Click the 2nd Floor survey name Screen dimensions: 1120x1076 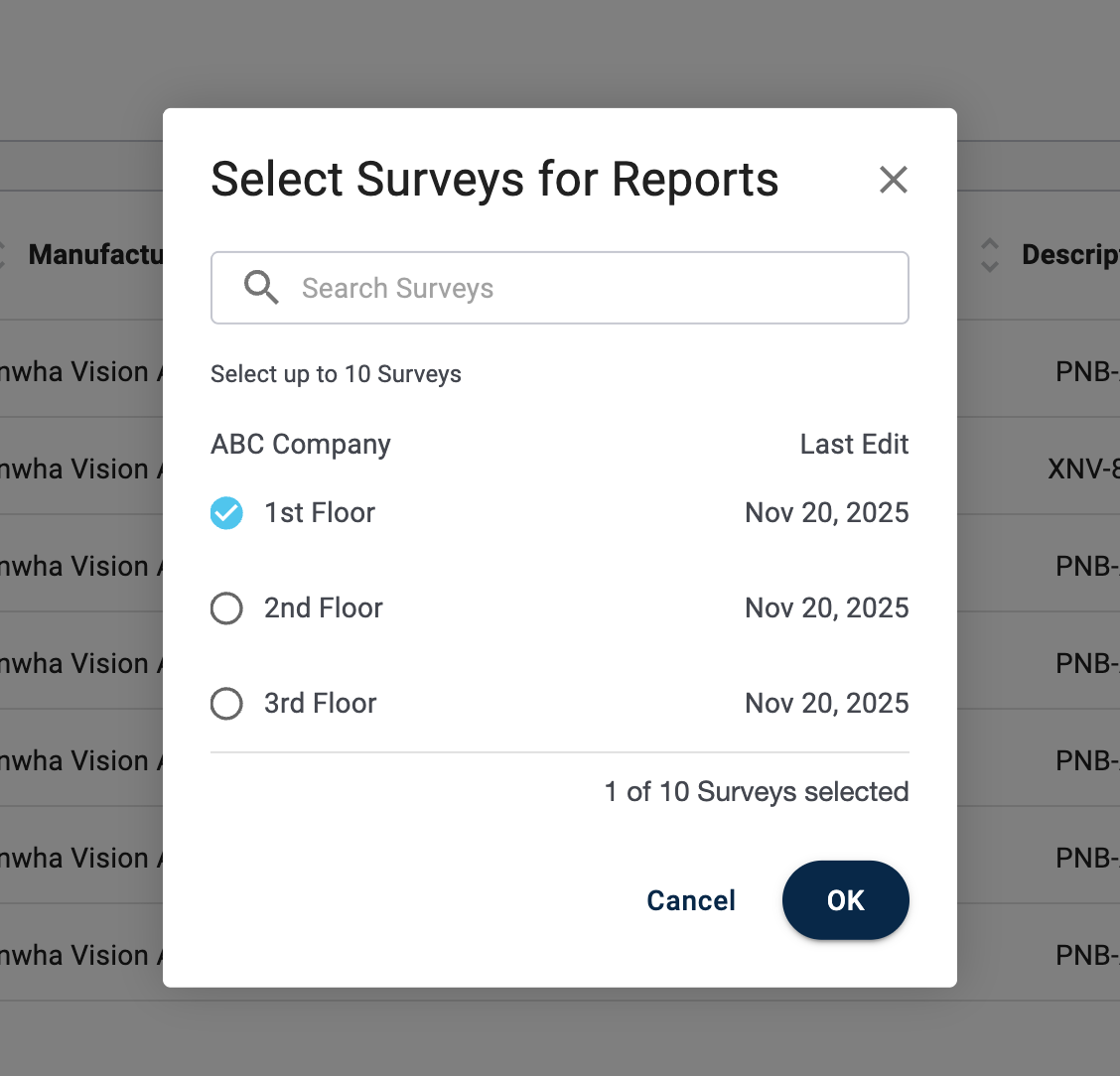(324, 608)
